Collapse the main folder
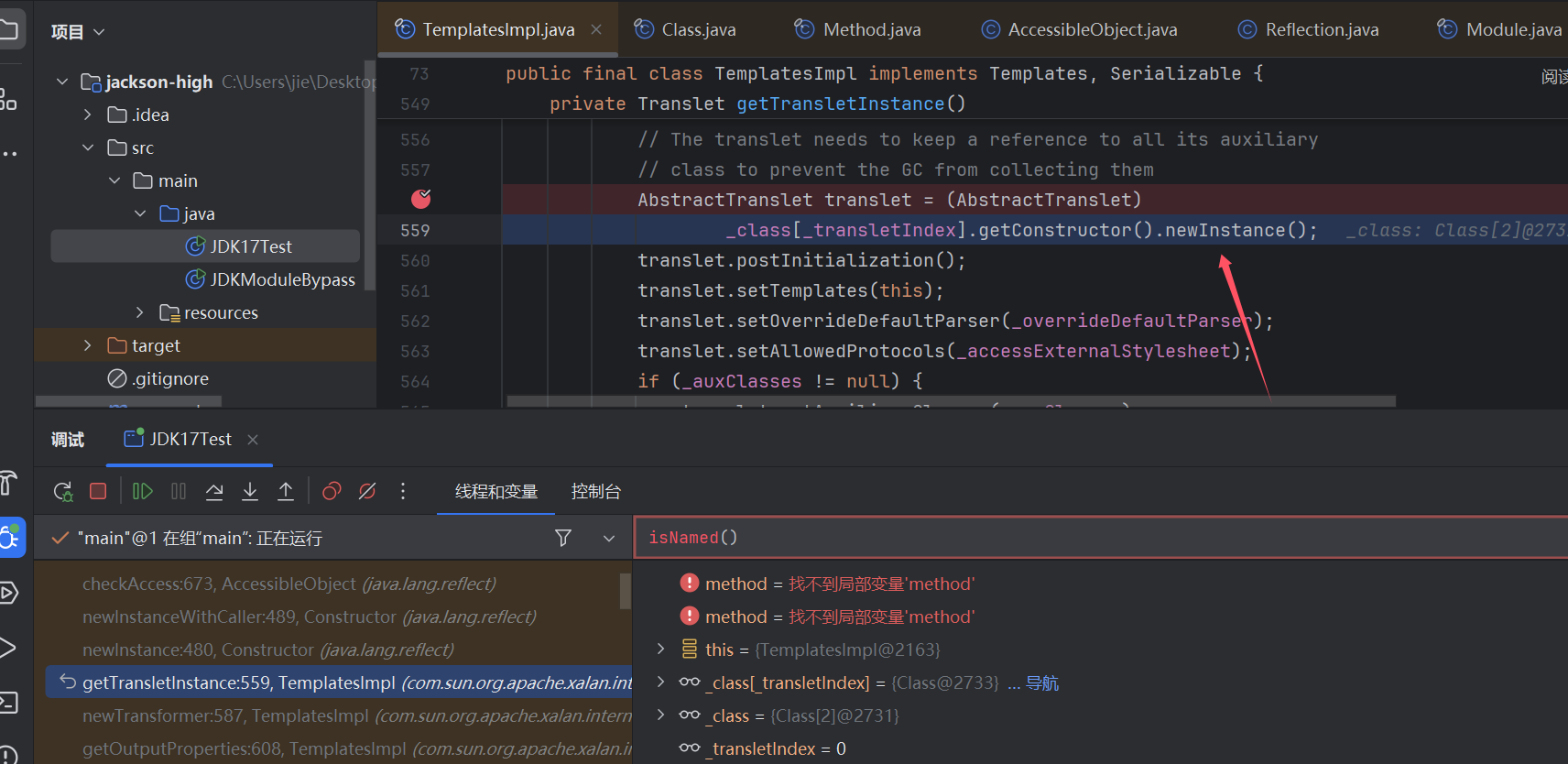The height and width of the screenshot is (764, 1568). pyautogui.click(x=114, y=180)
